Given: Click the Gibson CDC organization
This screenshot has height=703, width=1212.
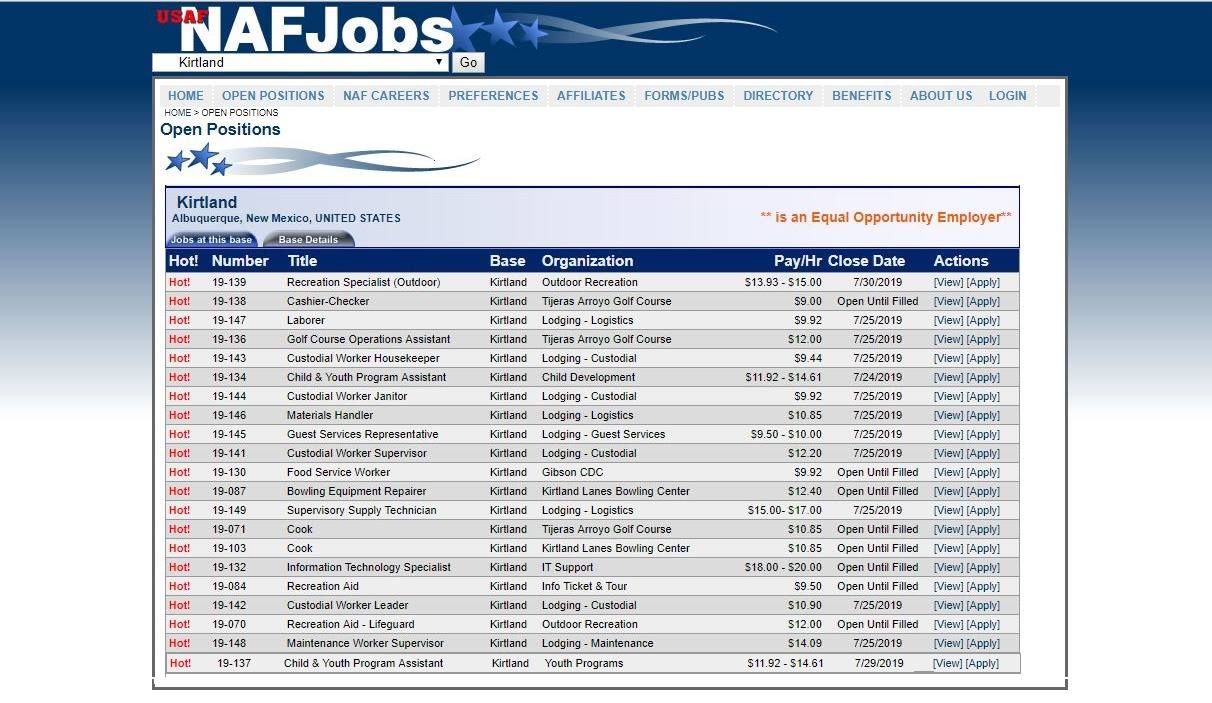Looking at the screenshot, I should pyautogui.click(x=572, y=473).
